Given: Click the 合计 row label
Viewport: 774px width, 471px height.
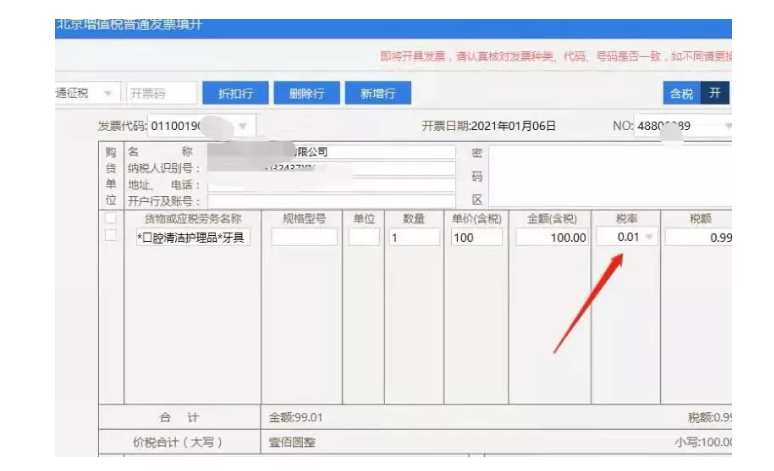Looking at the screenshot, I should (179, 418).
